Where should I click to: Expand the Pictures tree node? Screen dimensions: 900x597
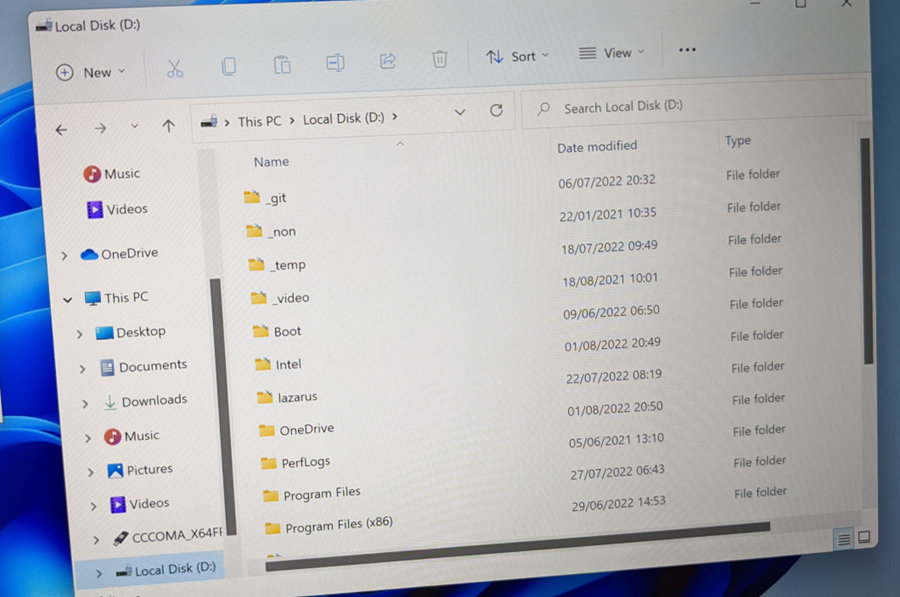tap(91, 472)
